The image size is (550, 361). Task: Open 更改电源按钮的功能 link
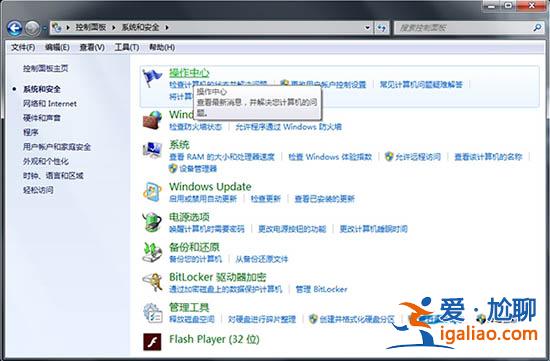[292, 229]
